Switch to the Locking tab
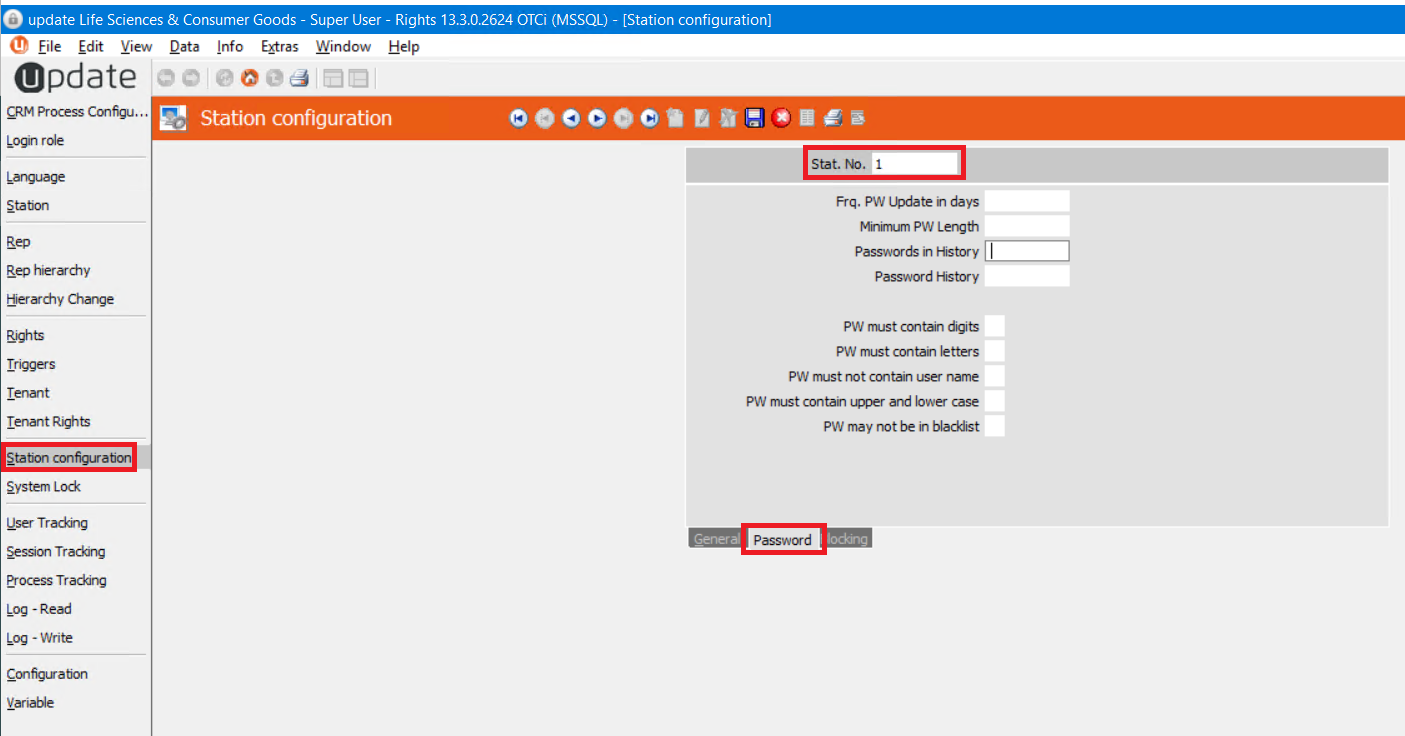The width and height of the screenshot is (1405, 736). coord(848,539)
